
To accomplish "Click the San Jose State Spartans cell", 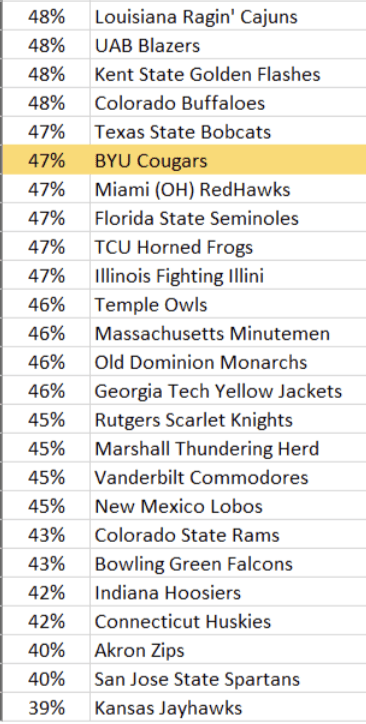I will point(228,678).
